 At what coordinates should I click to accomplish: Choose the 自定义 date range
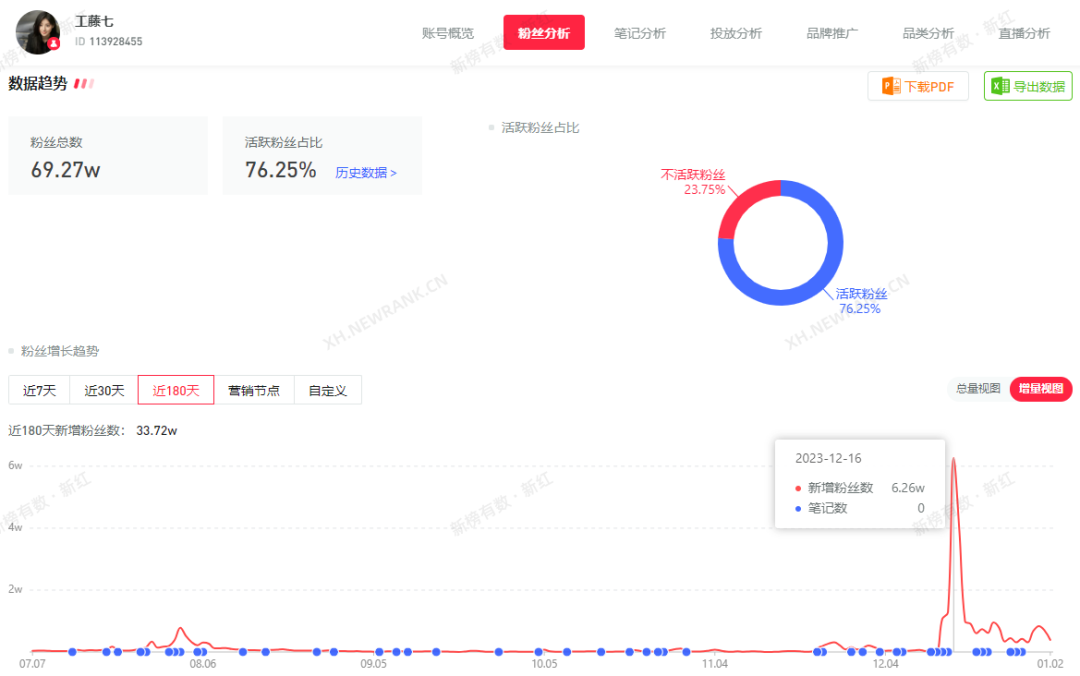pyautogui.click(x=327, y=390)
